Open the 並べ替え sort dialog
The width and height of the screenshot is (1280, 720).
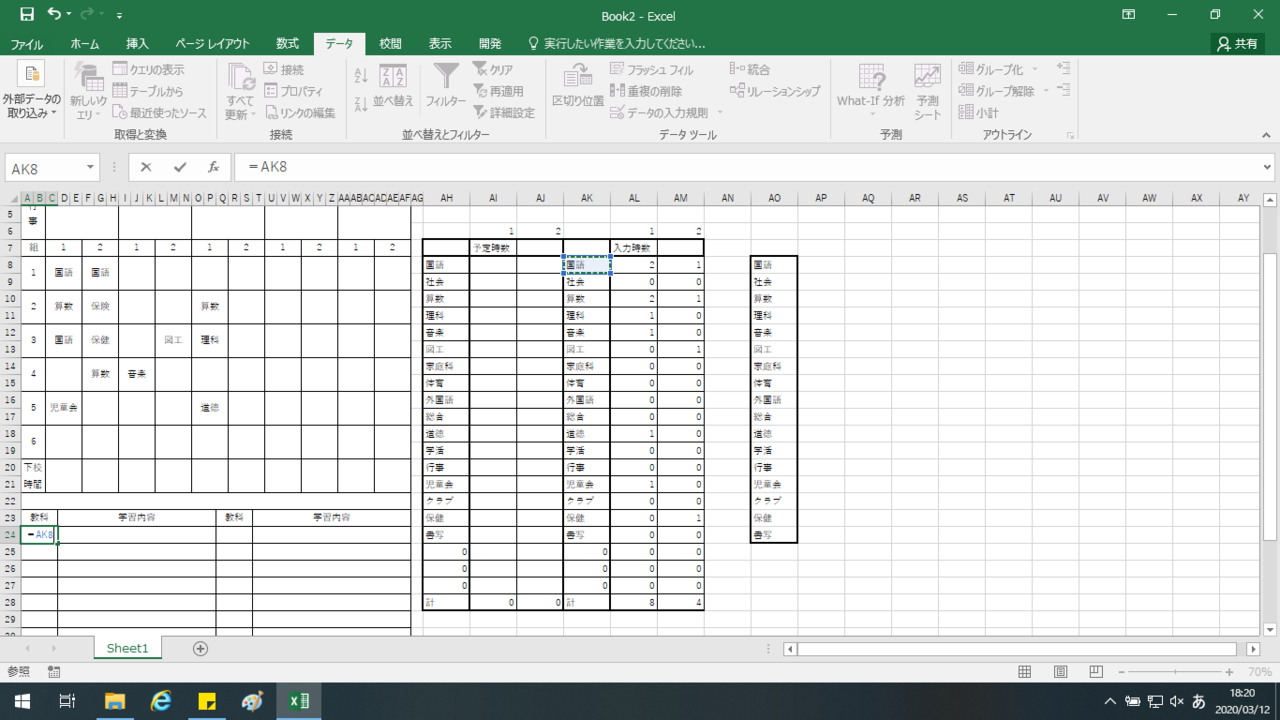tap(393, 85)
